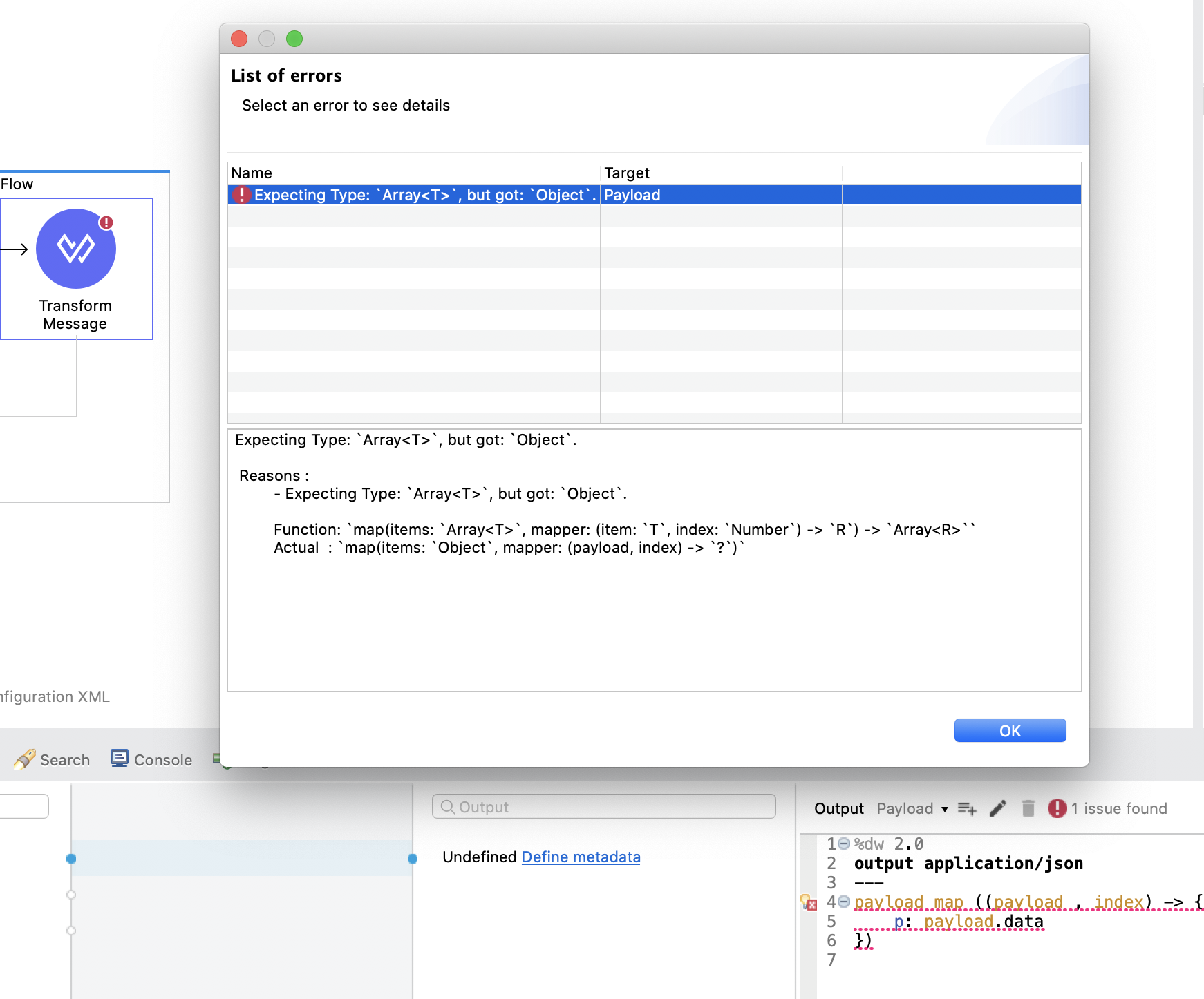Click the Undefined output metadata label

click(x=480, y=857)
